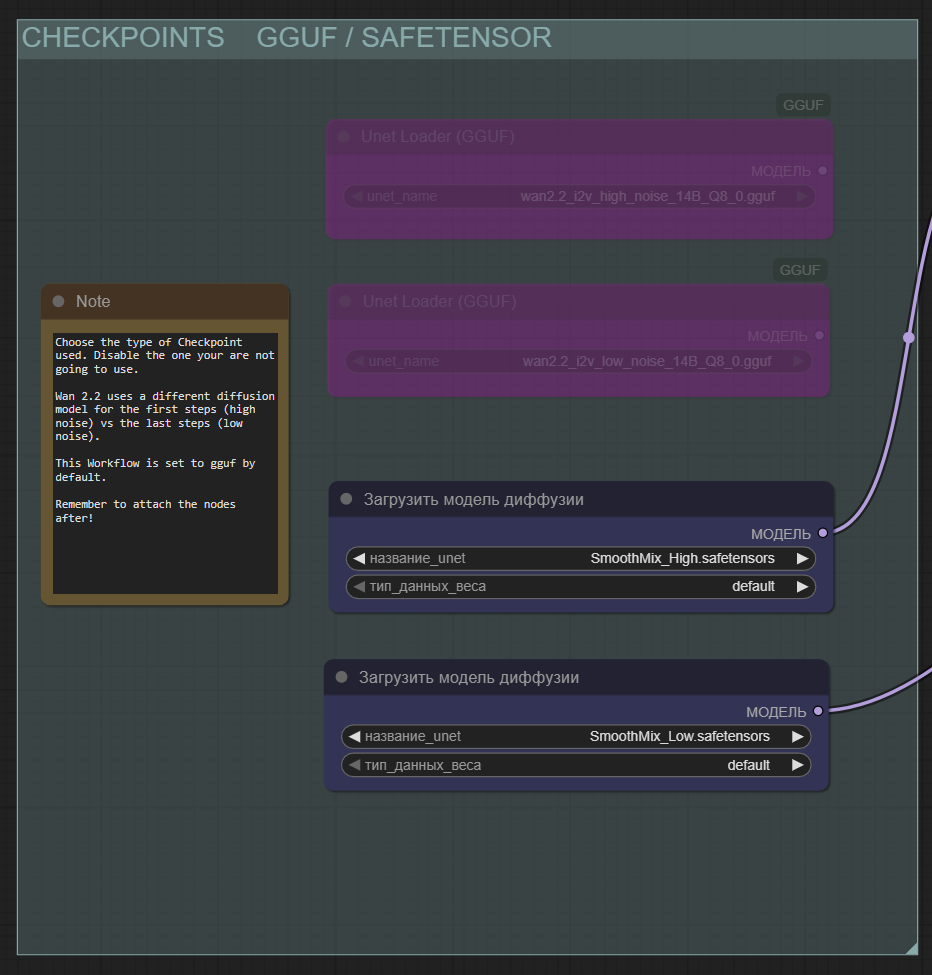Click МОДЕЛЬ output socket of SmoothMix_High node
Image resolution: width=932 pixels, height=975 pixels.
[823, 533]
